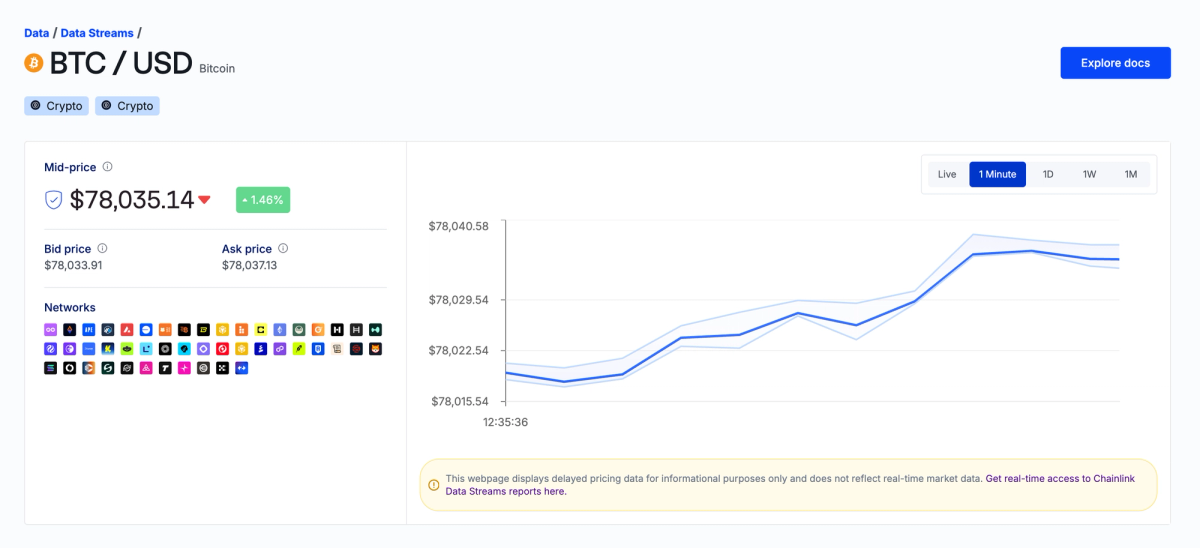Click the green 1.46% change badge

point(263,200)
